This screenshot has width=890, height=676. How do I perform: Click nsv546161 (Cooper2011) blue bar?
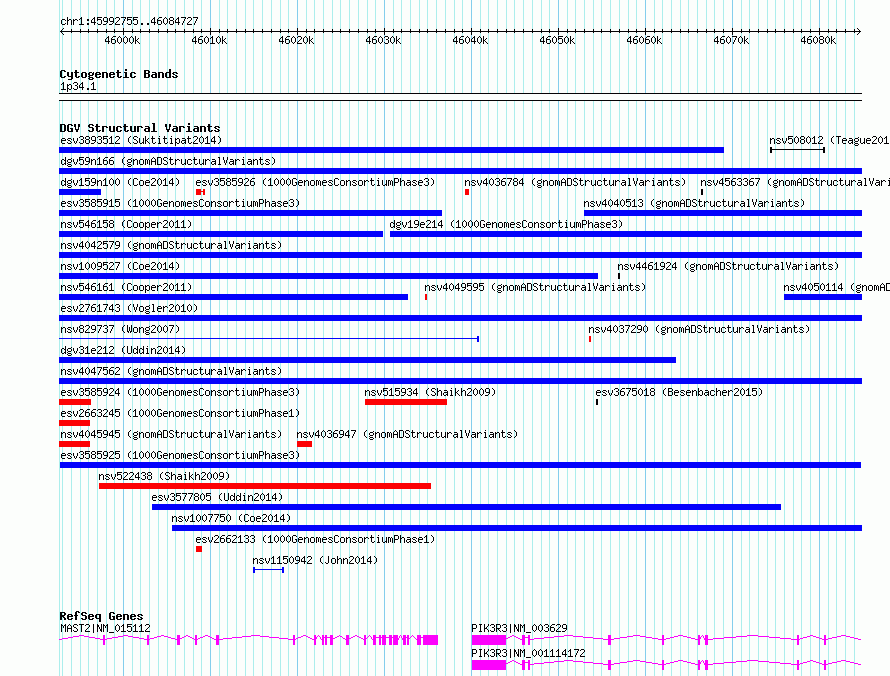[233, 297]
